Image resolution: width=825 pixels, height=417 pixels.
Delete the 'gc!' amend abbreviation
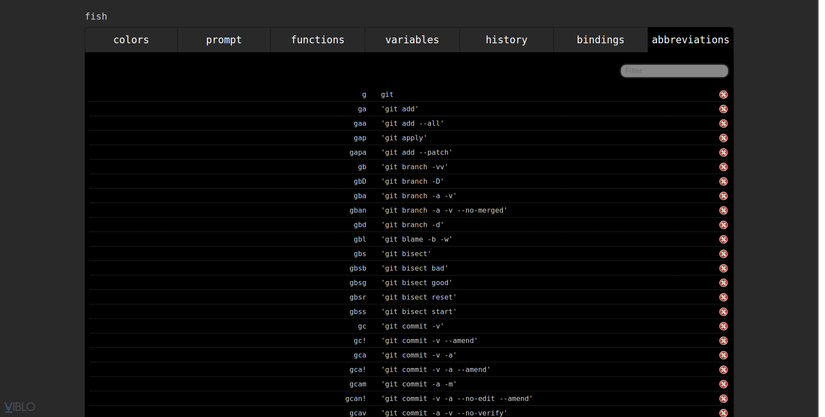coord(723,341)
